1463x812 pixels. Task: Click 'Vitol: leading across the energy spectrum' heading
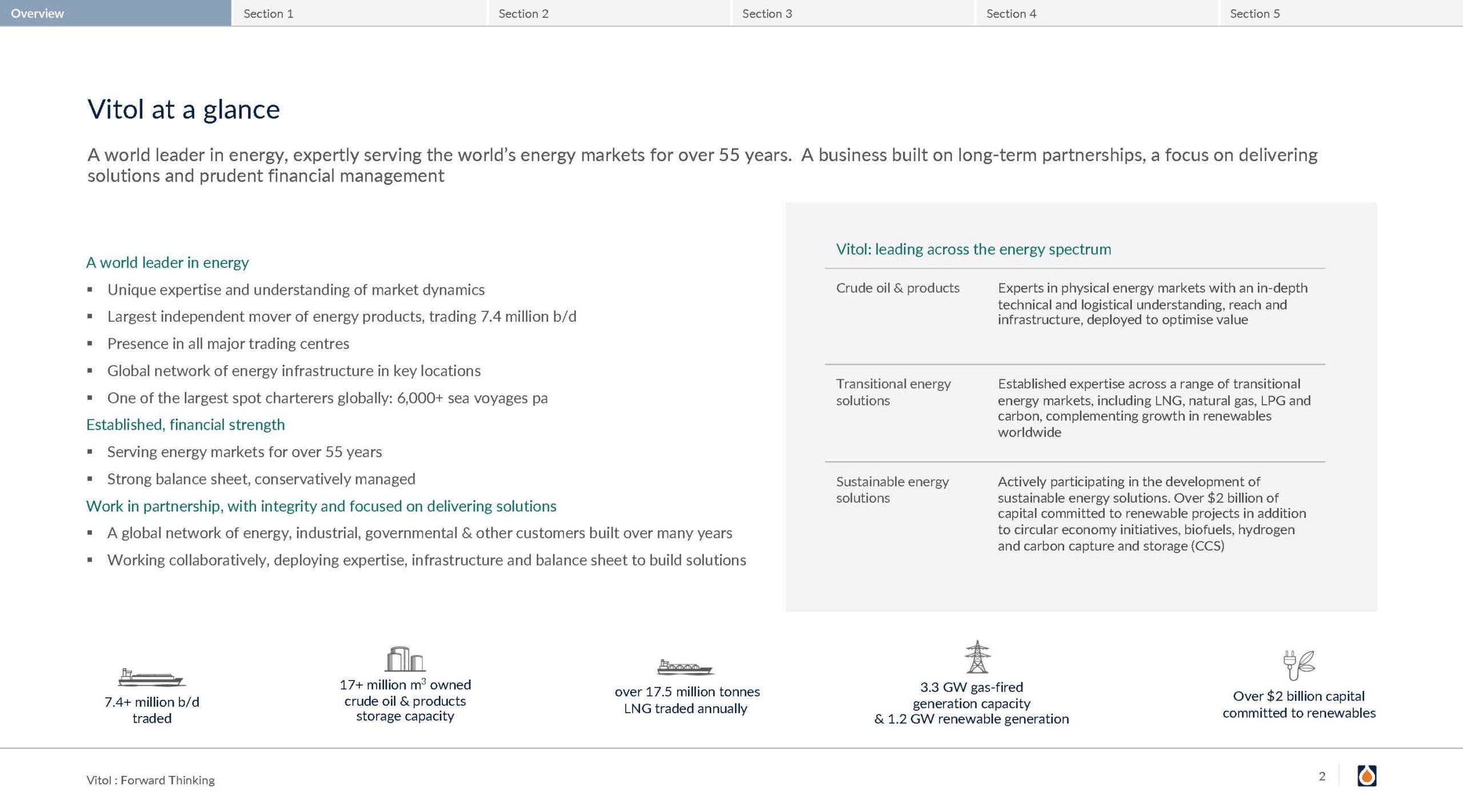pos(973,249)
